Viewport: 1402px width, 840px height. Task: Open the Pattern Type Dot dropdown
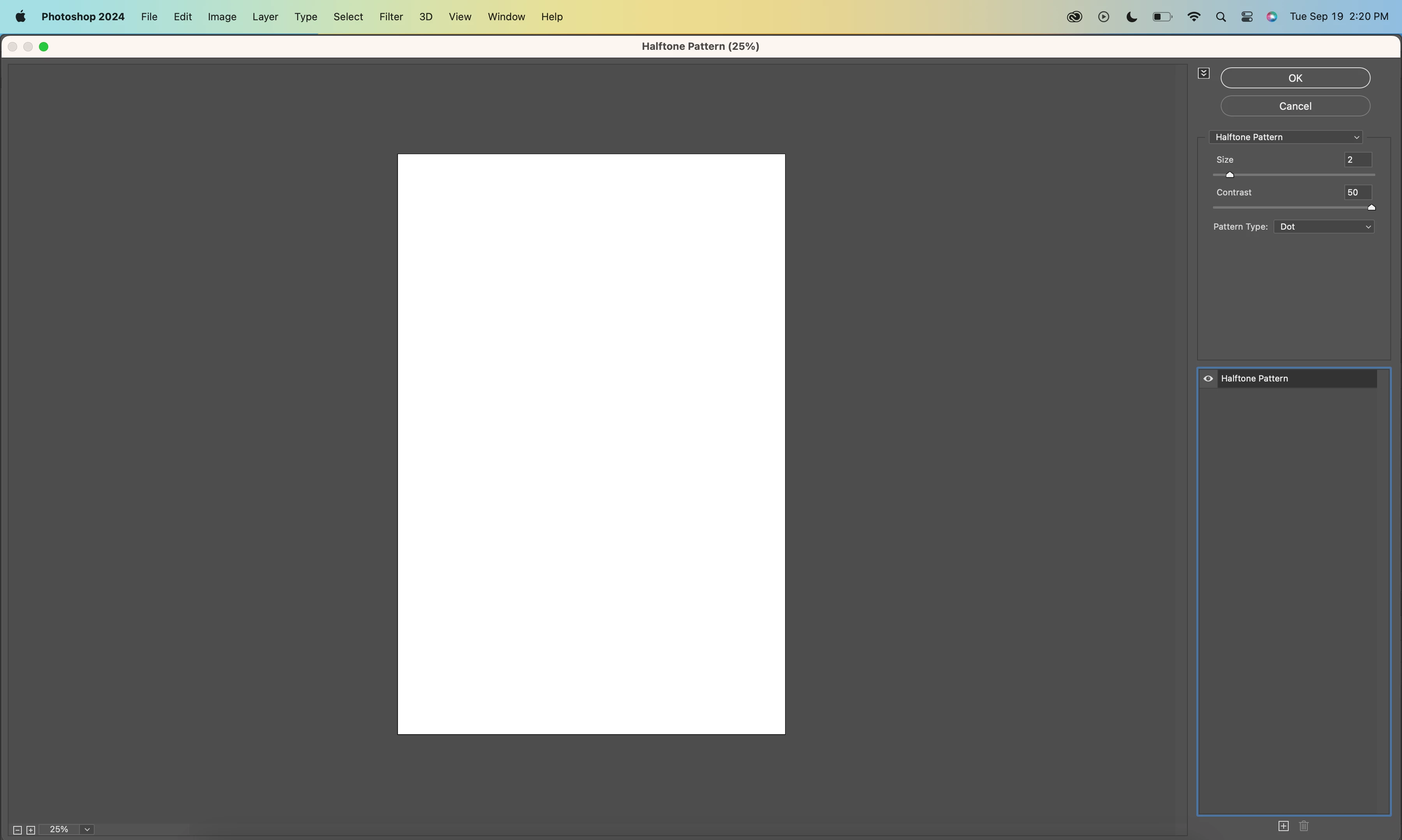1324,227
